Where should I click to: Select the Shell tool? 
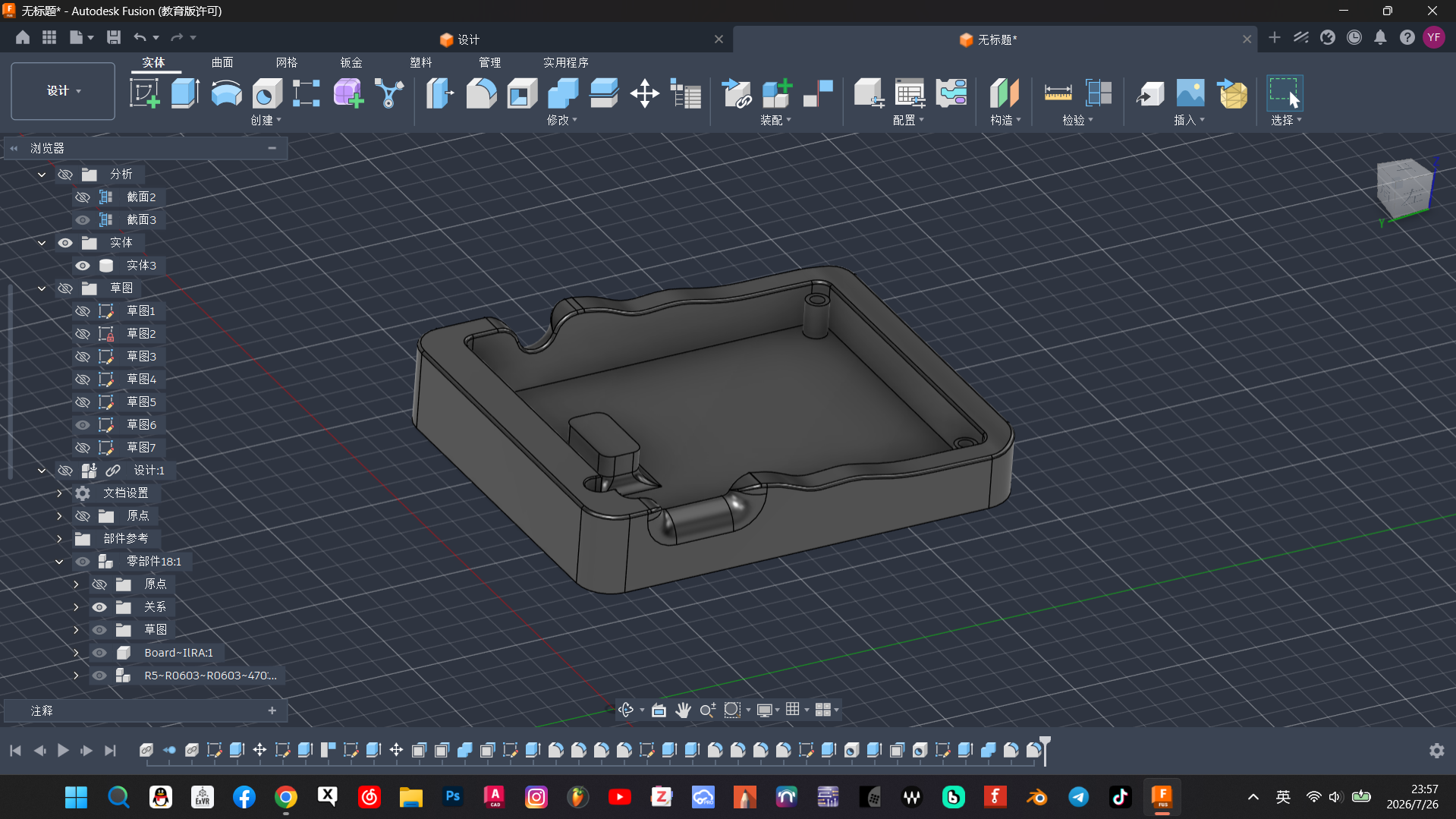pyautogui.click(x=522, y=93)
